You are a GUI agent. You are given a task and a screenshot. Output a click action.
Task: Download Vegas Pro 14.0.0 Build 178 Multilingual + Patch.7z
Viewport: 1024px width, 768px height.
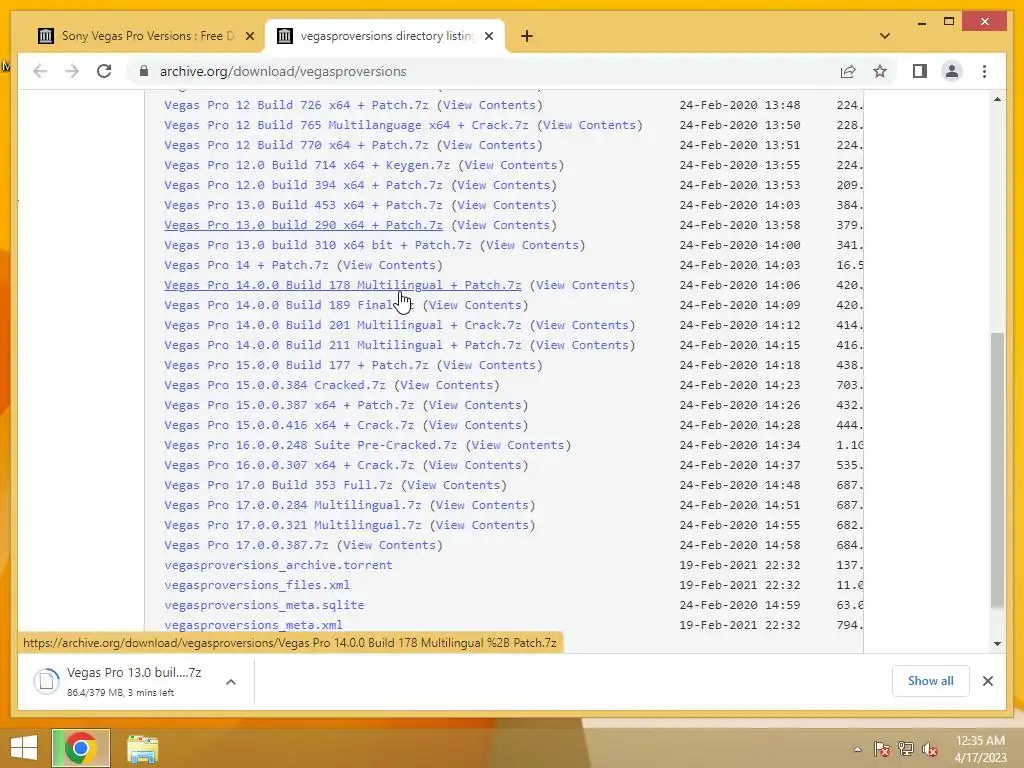(343, 285)
